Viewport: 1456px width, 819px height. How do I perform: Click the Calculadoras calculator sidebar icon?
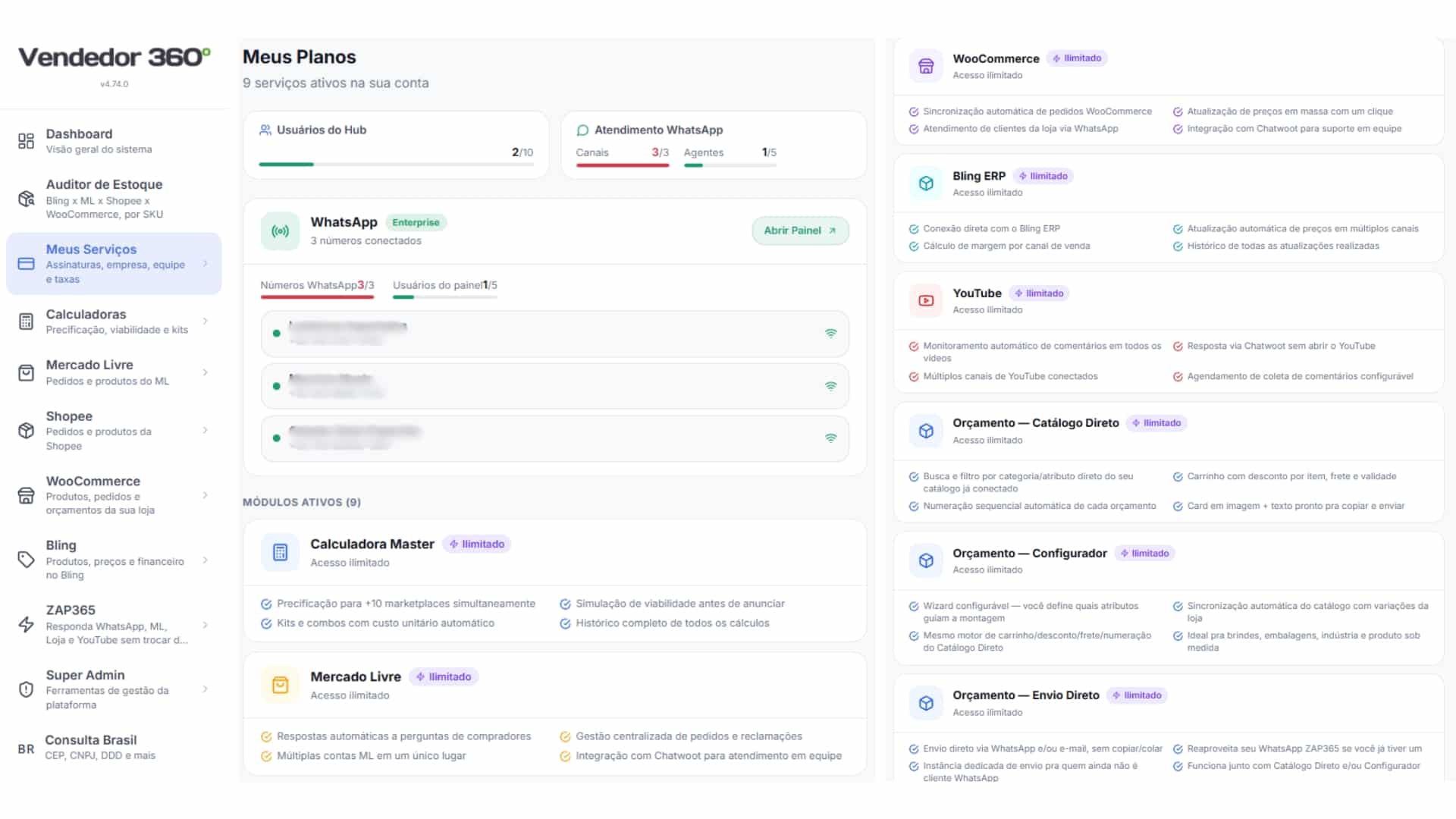click(26, 322)
